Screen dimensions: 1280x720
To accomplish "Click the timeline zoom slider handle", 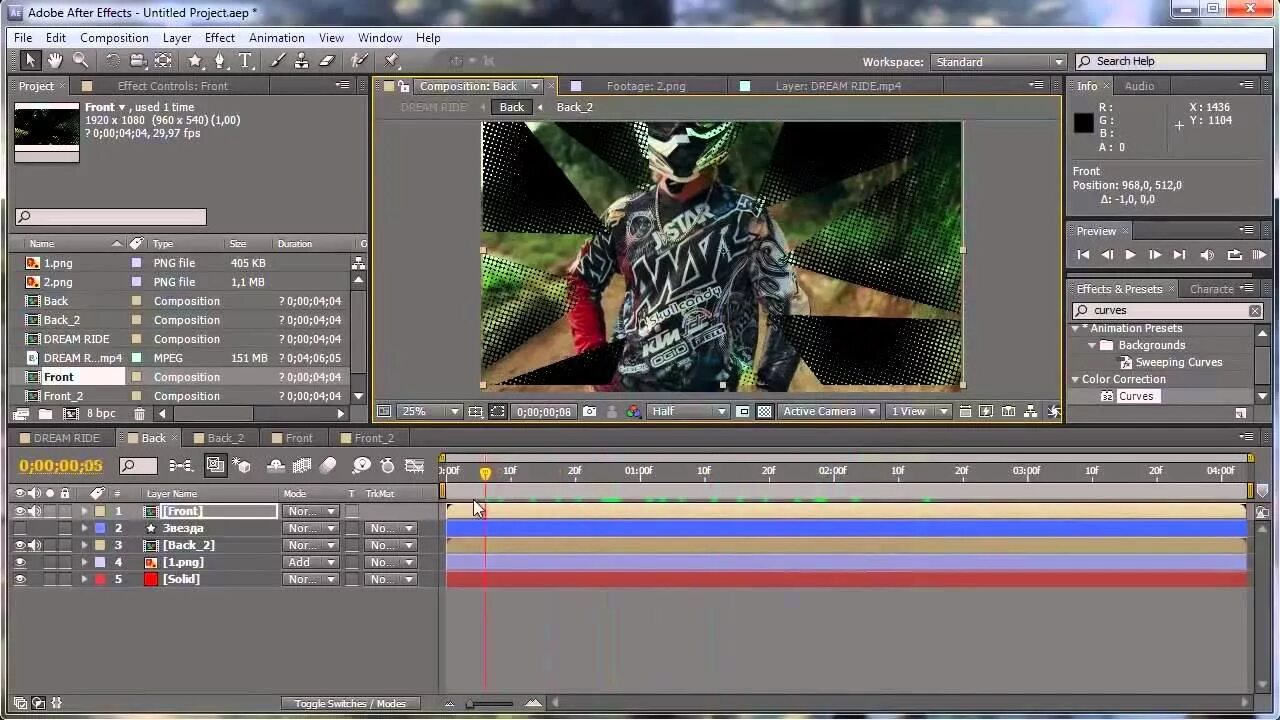I will [x=470, y=704].
